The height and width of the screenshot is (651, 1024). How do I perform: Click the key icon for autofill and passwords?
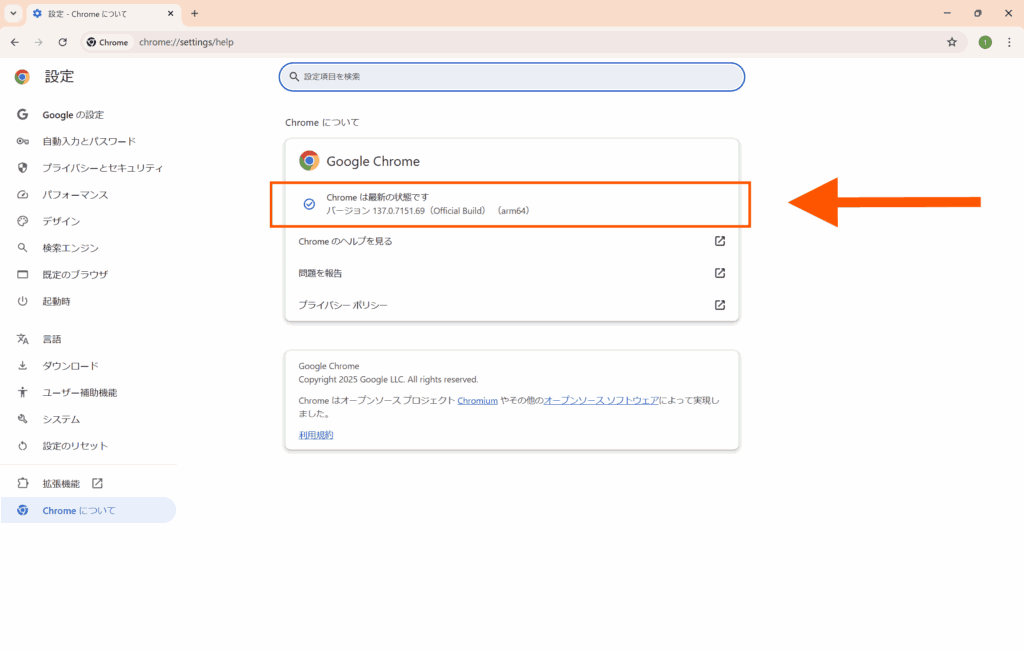click(22, 141)
